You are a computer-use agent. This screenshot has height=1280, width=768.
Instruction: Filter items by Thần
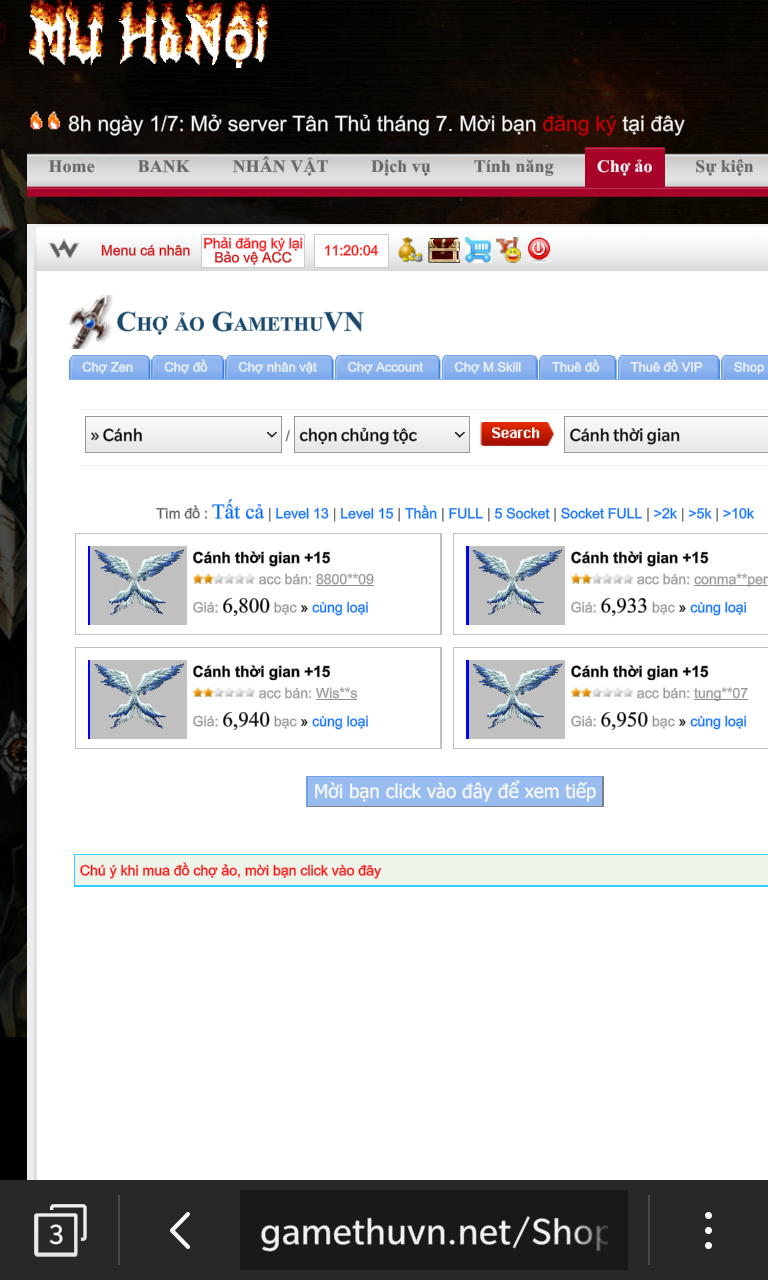point(421,514)
